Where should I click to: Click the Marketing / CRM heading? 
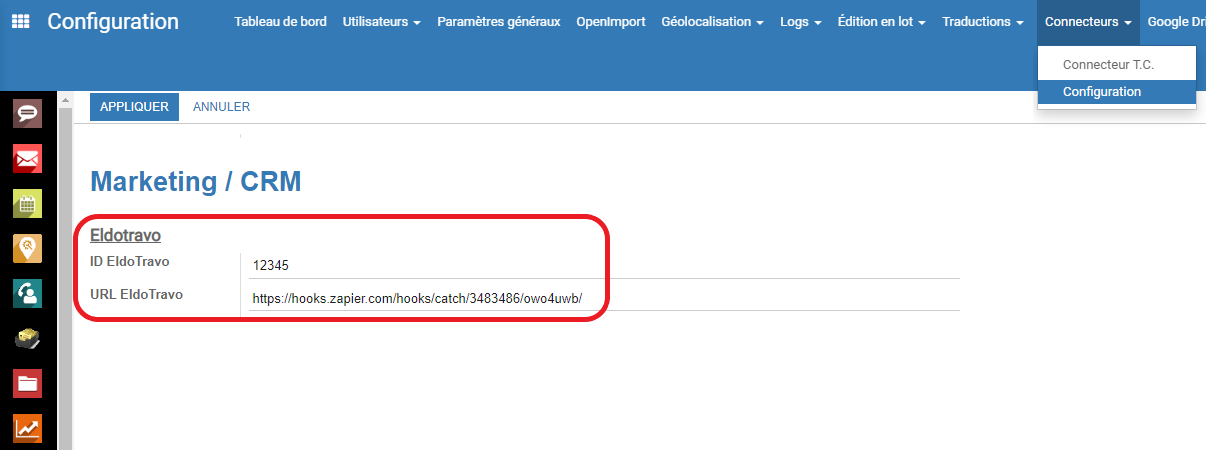coord(195,182)
